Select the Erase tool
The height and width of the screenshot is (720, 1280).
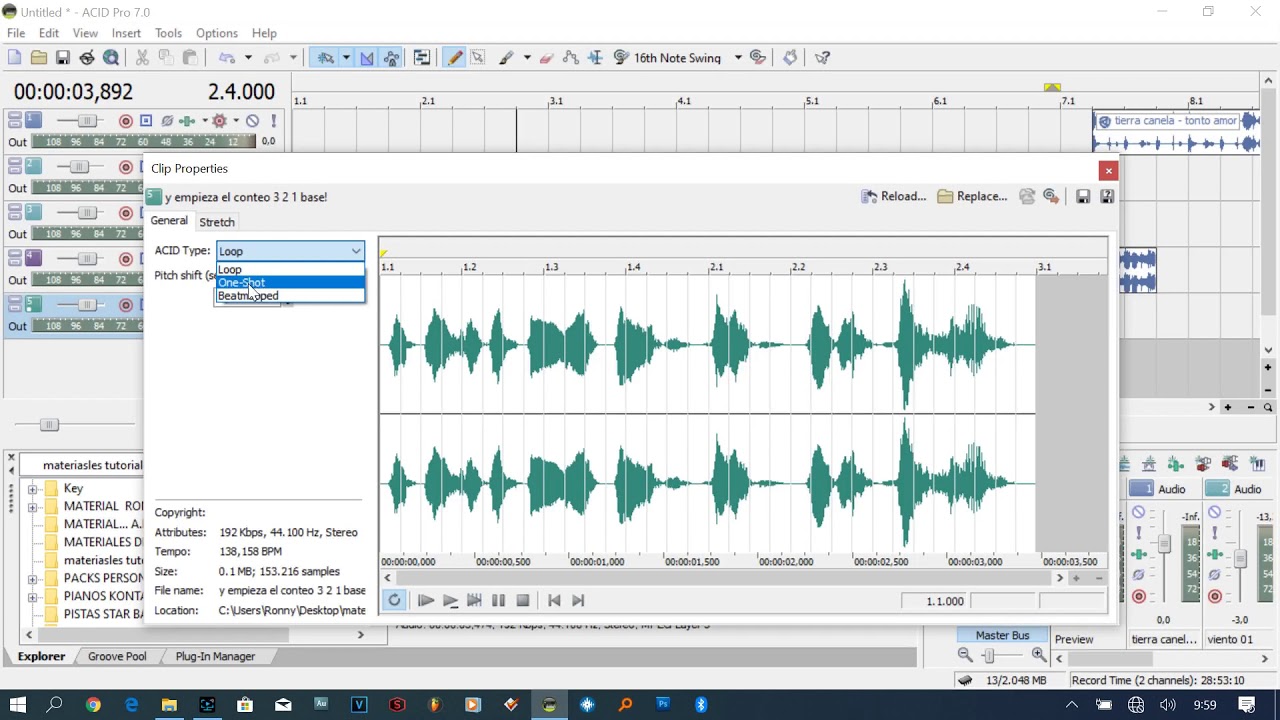tap(547, 58)
